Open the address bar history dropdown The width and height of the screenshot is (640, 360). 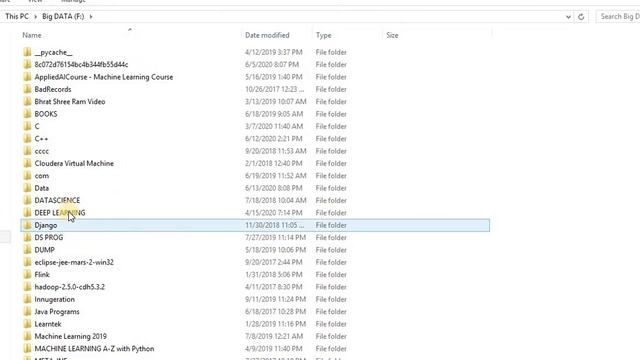568,17
